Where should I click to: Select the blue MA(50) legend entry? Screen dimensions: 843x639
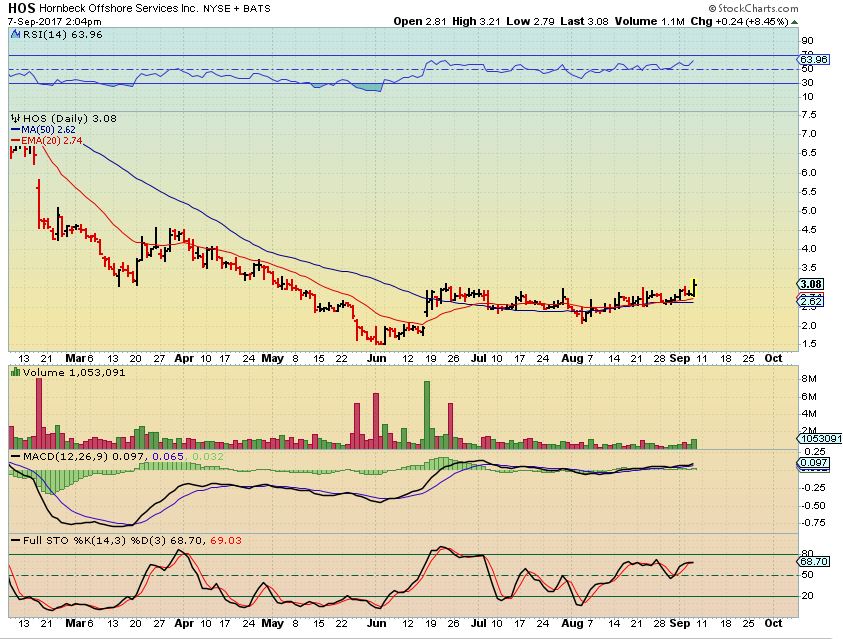click(x=43, y=130)
